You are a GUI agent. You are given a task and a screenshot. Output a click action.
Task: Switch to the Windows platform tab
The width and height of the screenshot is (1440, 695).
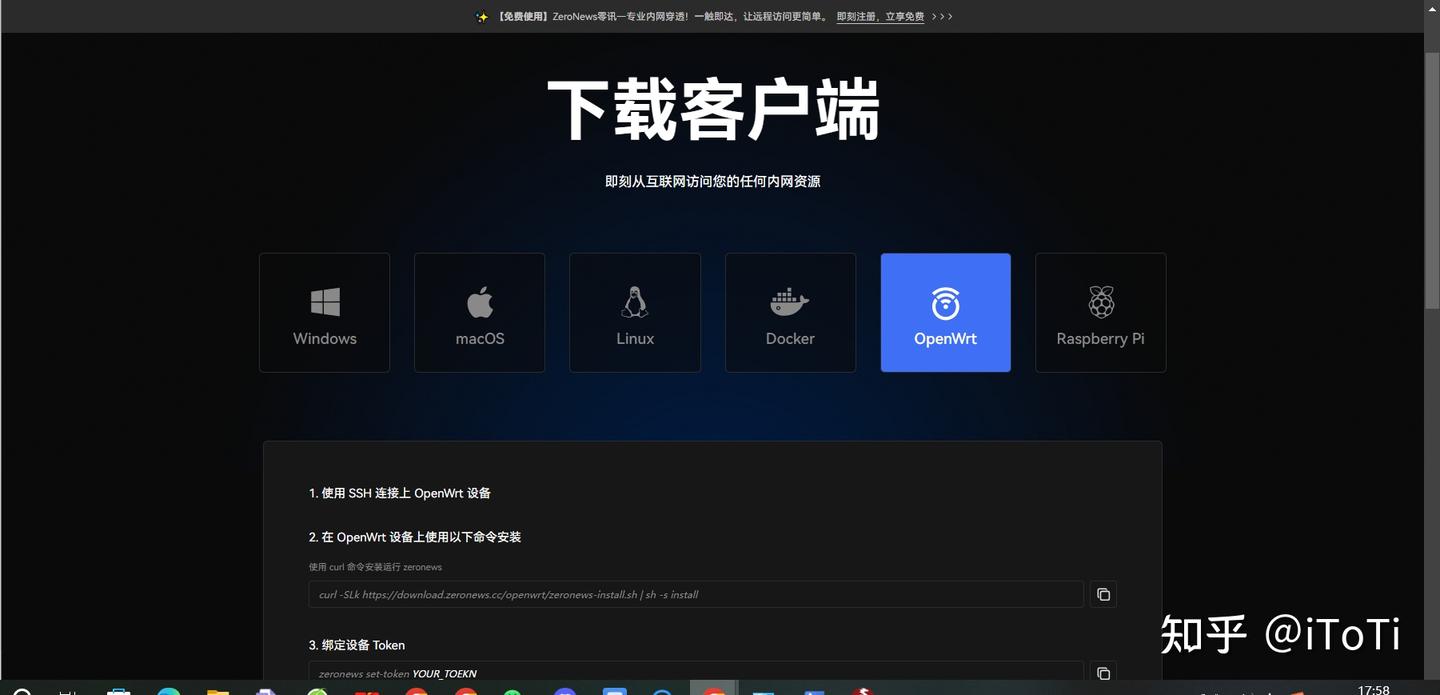pyautogui.click(x=324, y=312)
